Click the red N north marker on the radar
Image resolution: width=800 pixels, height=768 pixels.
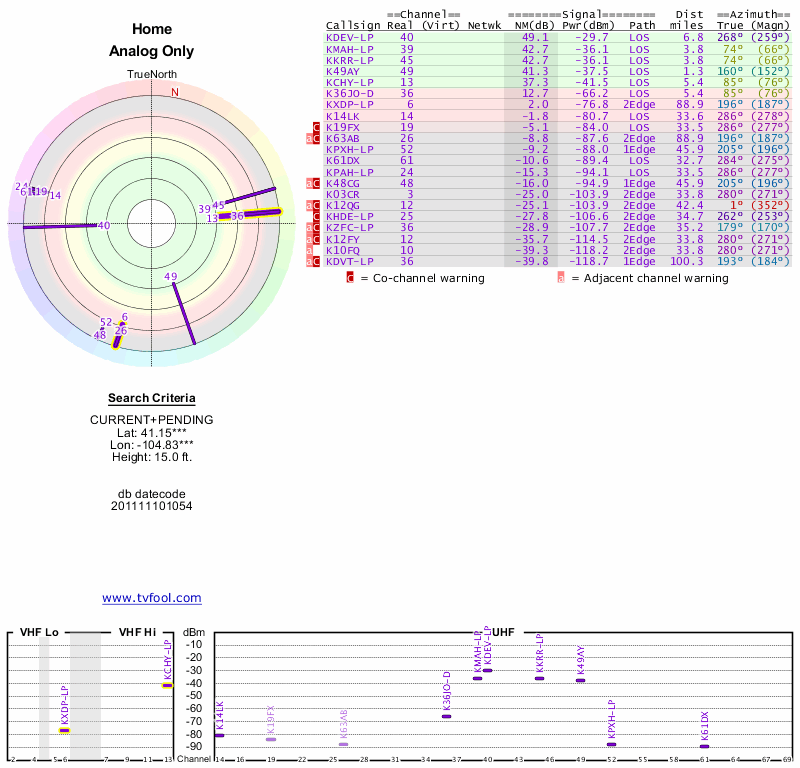click(175, 93)
